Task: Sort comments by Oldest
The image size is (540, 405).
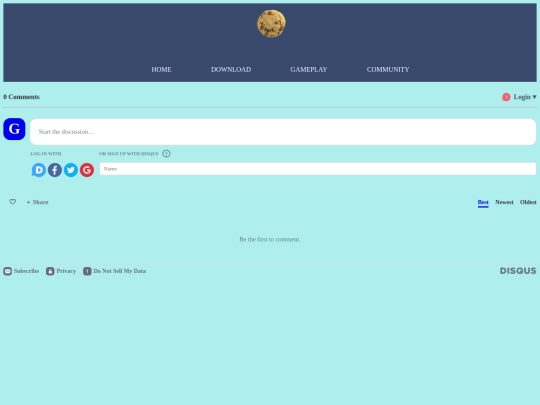Action: [x=528, y=202]
